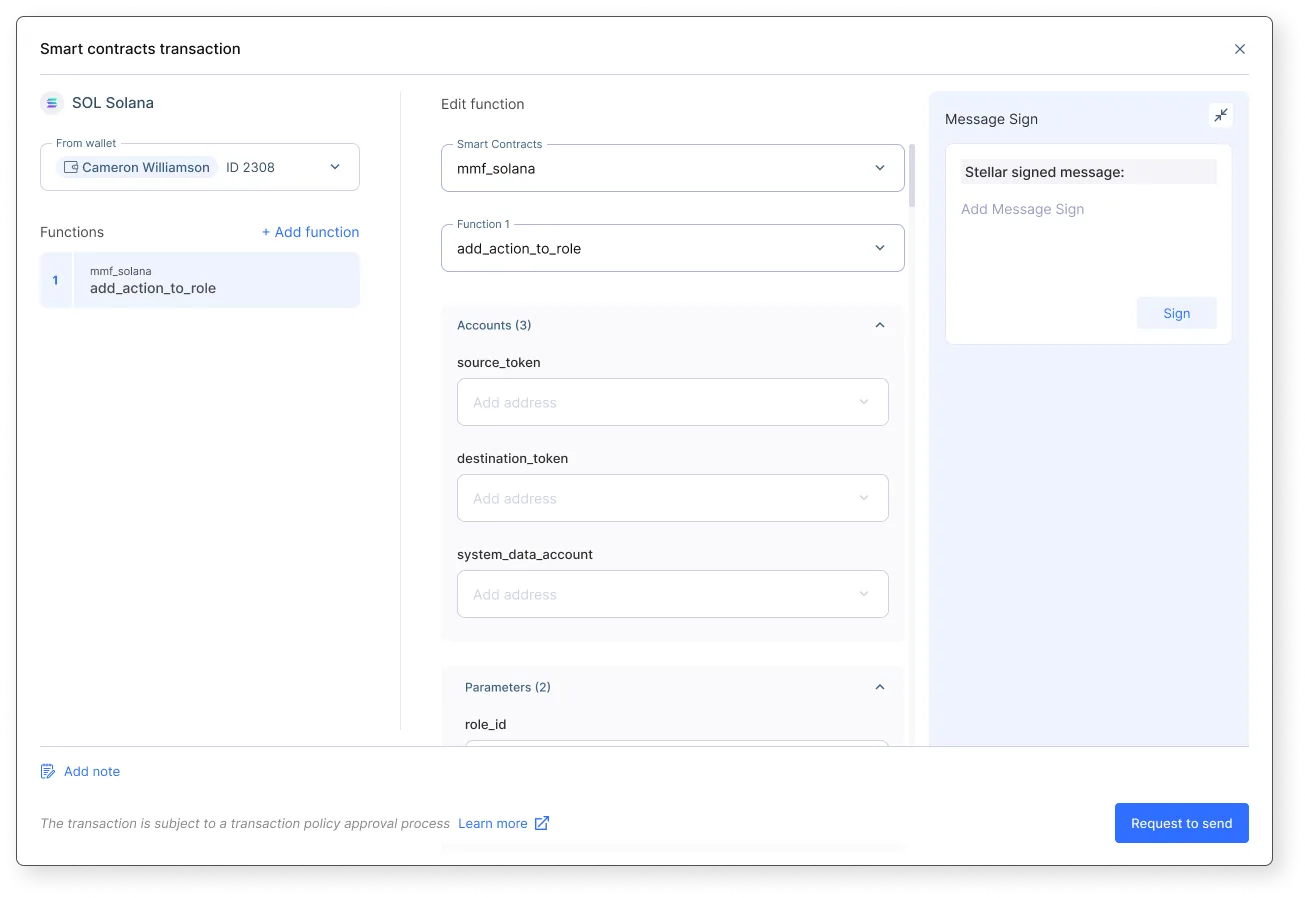This screenshot has height=898, width=1305.
Task: Click the Request to send button
Action: pos(1182,823)
